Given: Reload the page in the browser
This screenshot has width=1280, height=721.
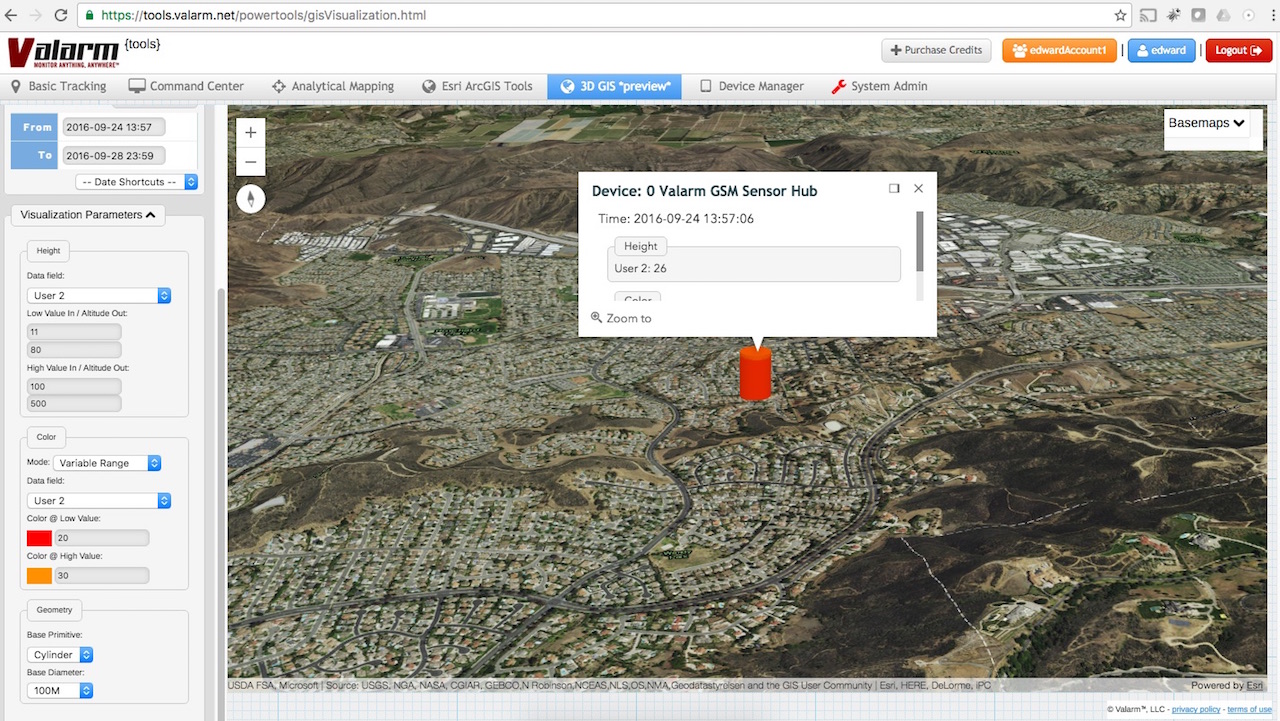Looking at the screenshot, I should [61, 15].
